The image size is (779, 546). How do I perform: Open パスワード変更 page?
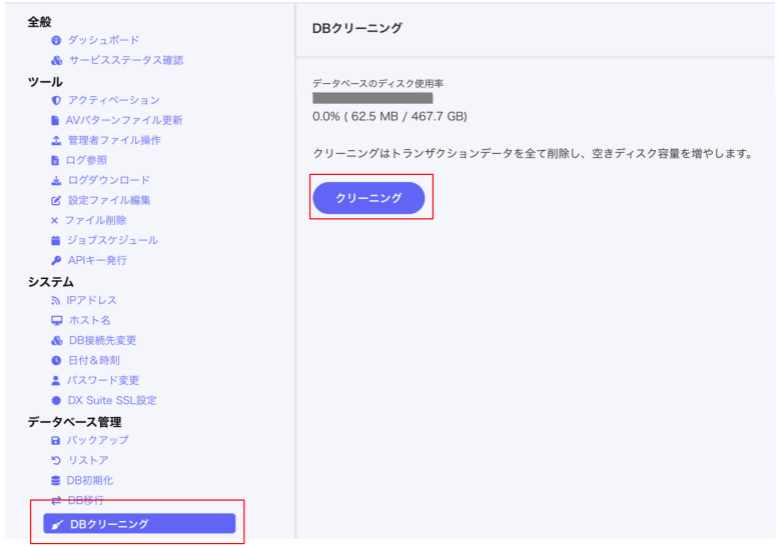click(x=103, y=380)
